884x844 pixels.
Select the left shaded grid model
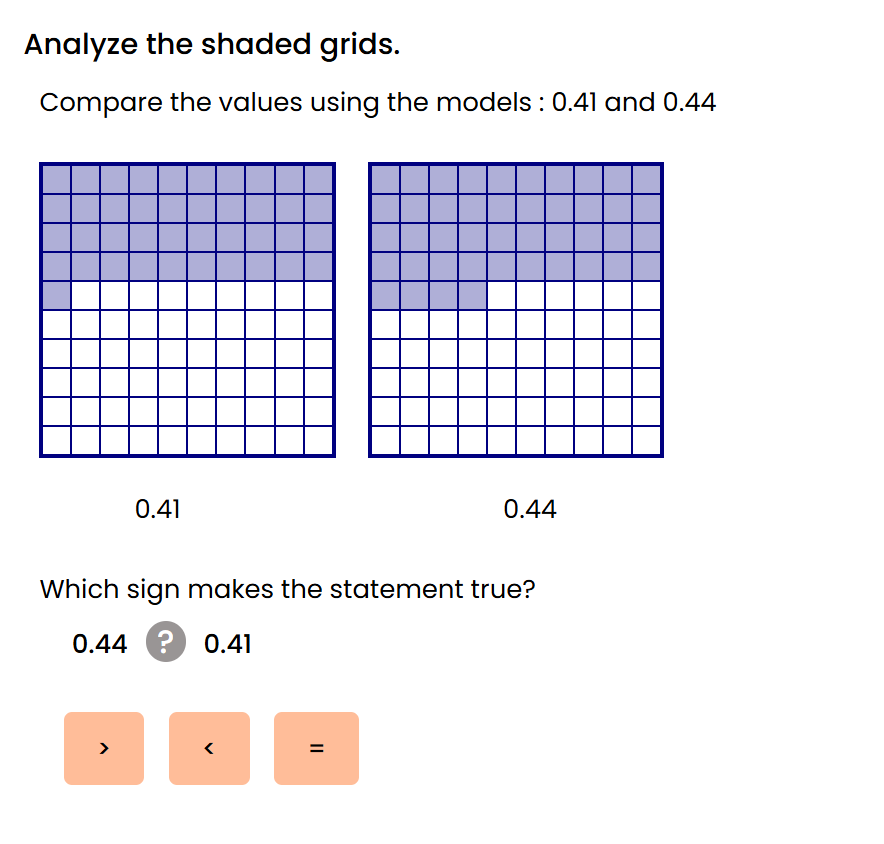tap(187, 310)
